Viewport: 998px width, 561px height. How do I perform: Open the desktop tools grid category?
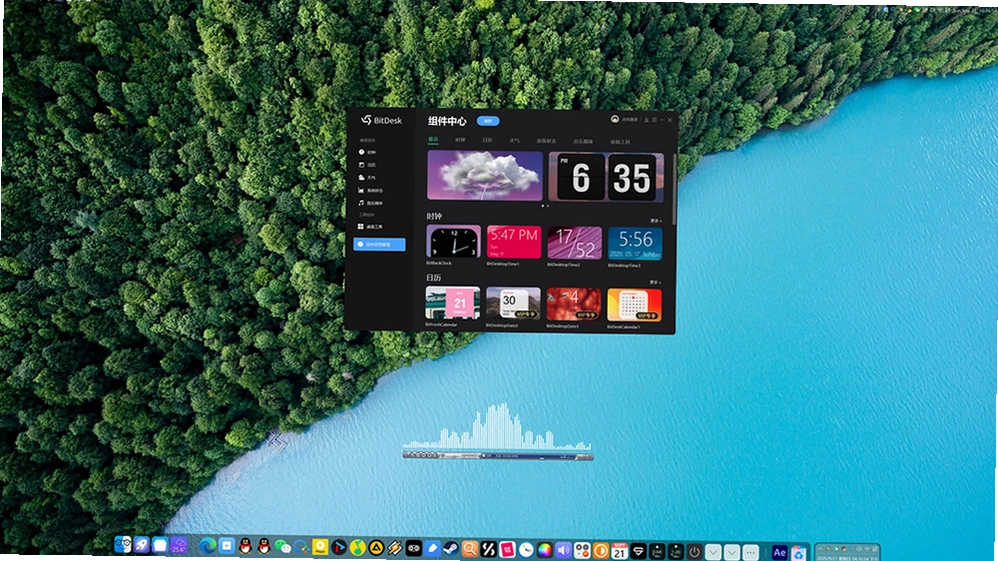click(370, 227)
